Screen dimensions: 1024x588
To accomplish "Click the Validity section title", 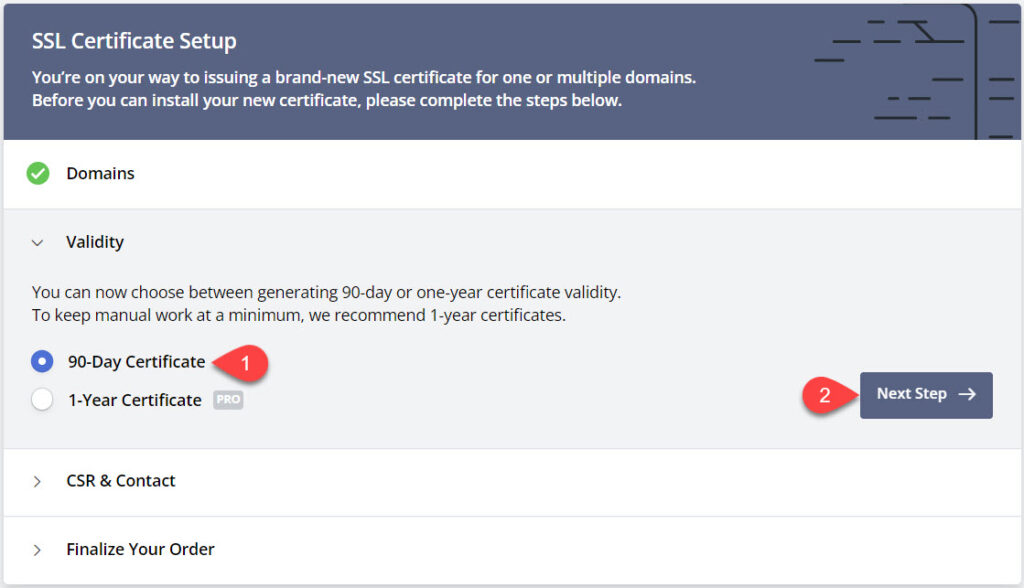I will tap(95, 242).
